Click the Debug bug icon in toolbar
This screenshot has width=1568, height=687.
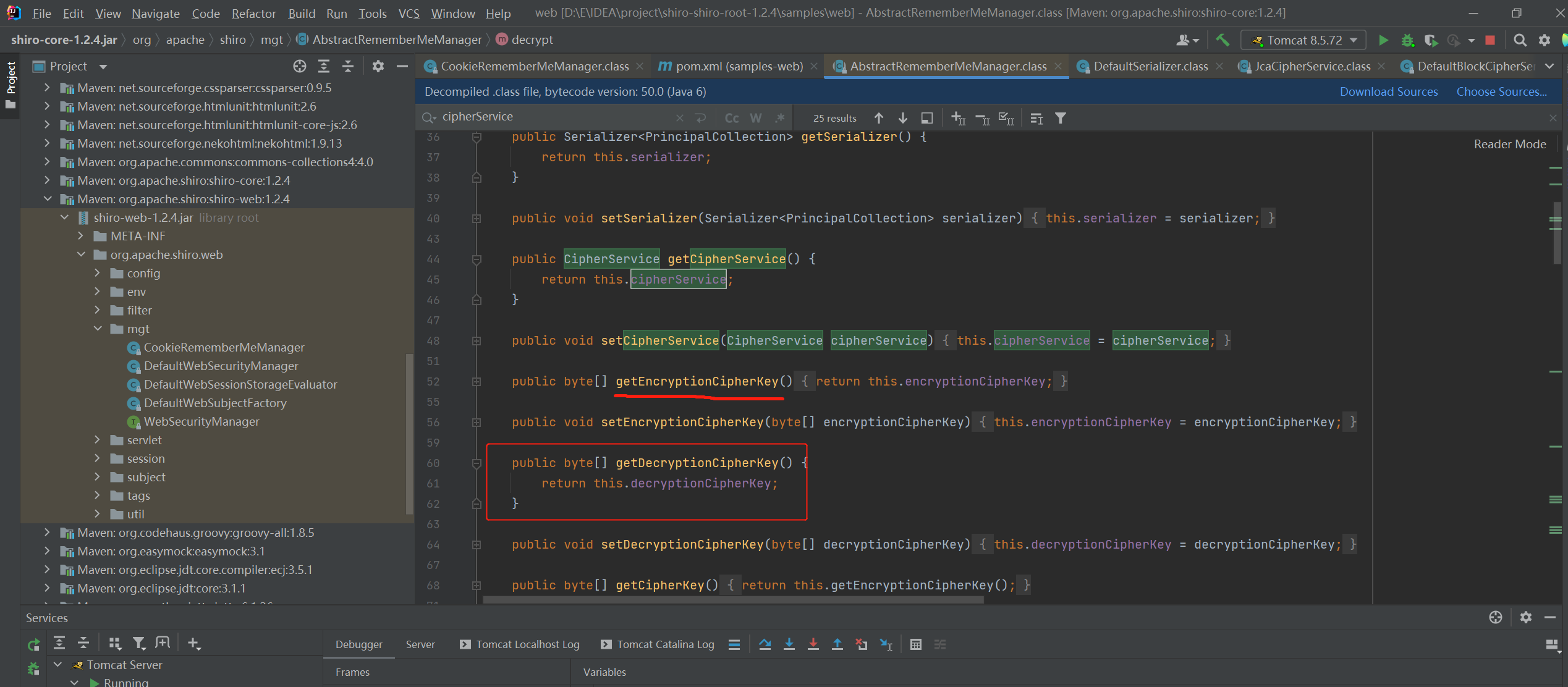coord(1407,40)
